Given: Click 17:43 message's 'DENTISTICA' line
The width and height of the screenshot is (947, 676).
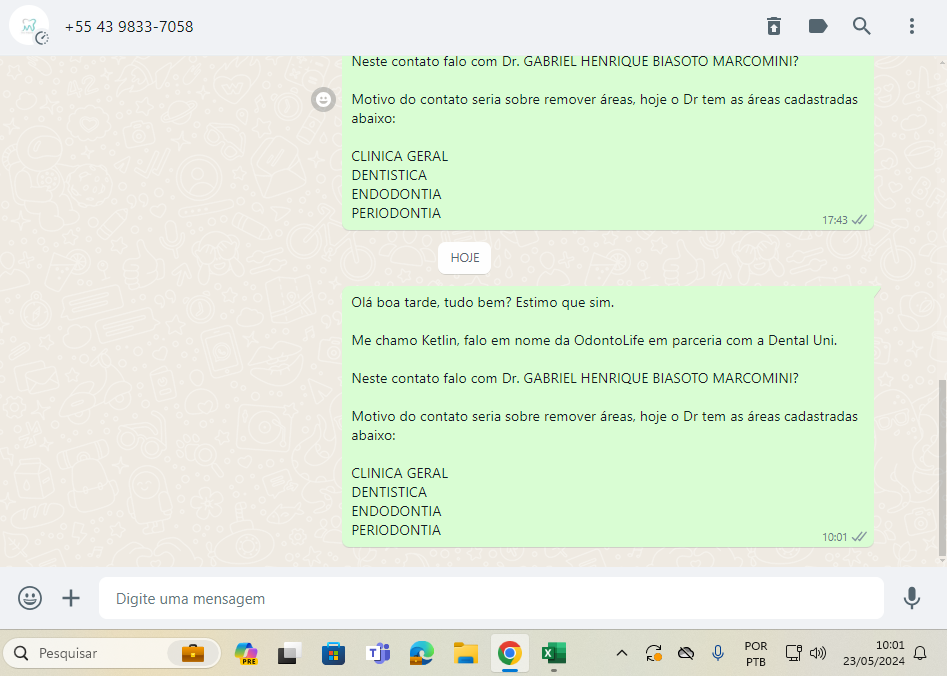Looking at the screenshot, I should [x=389, y=175].
